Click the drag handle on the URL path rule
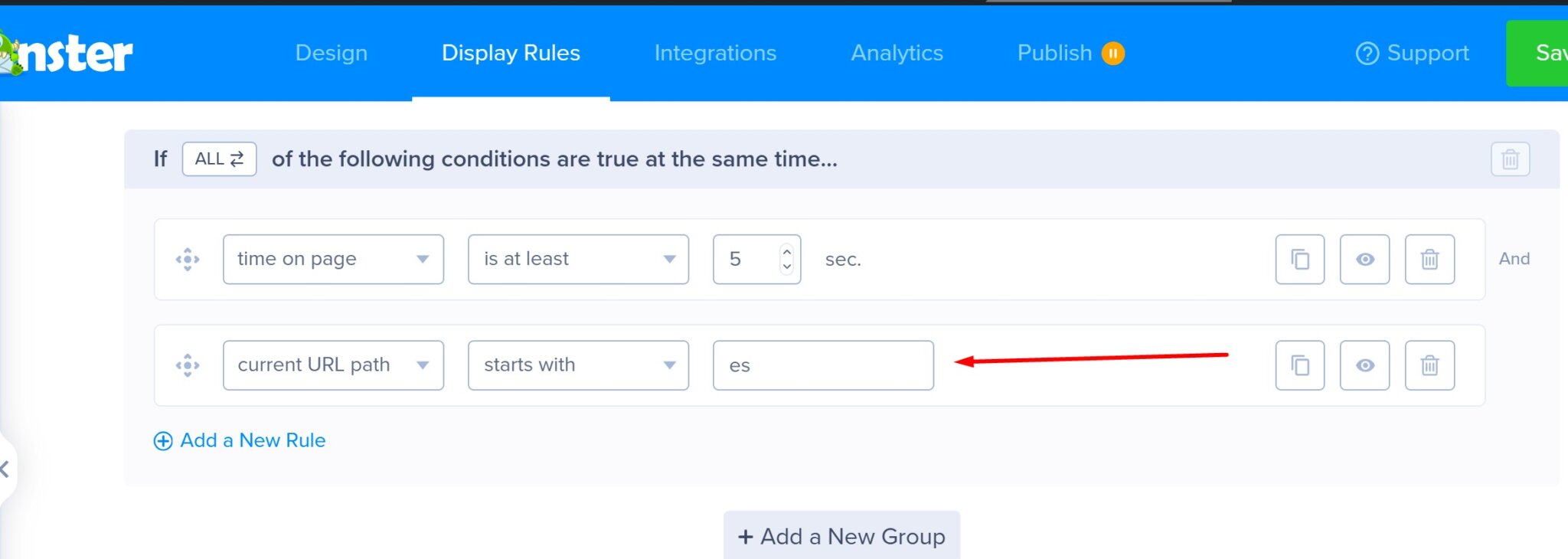Screen dimensions: 1568x559 pos(186,364)
